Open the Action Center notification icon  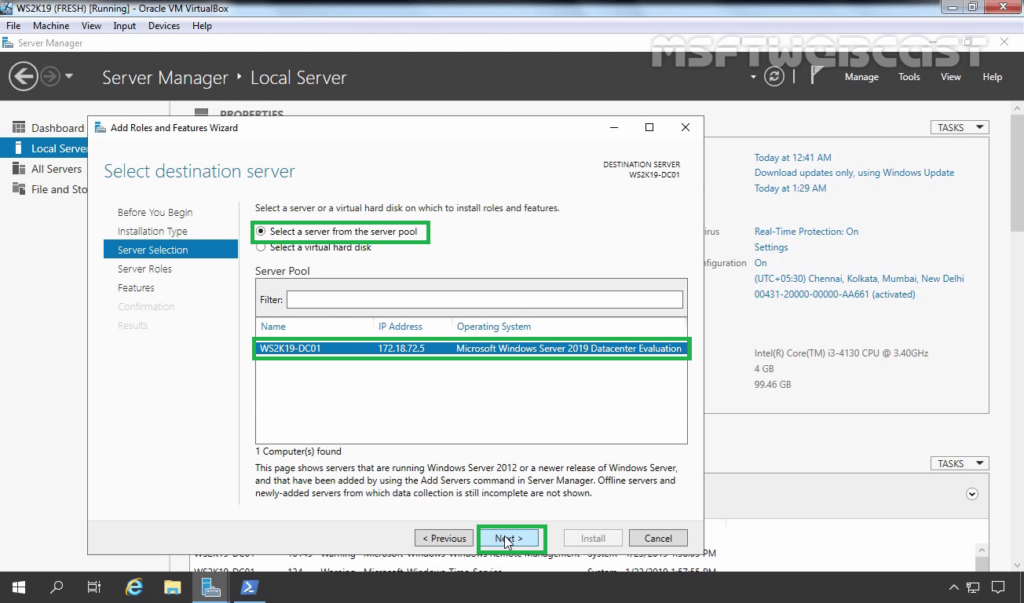click(998, 587)
